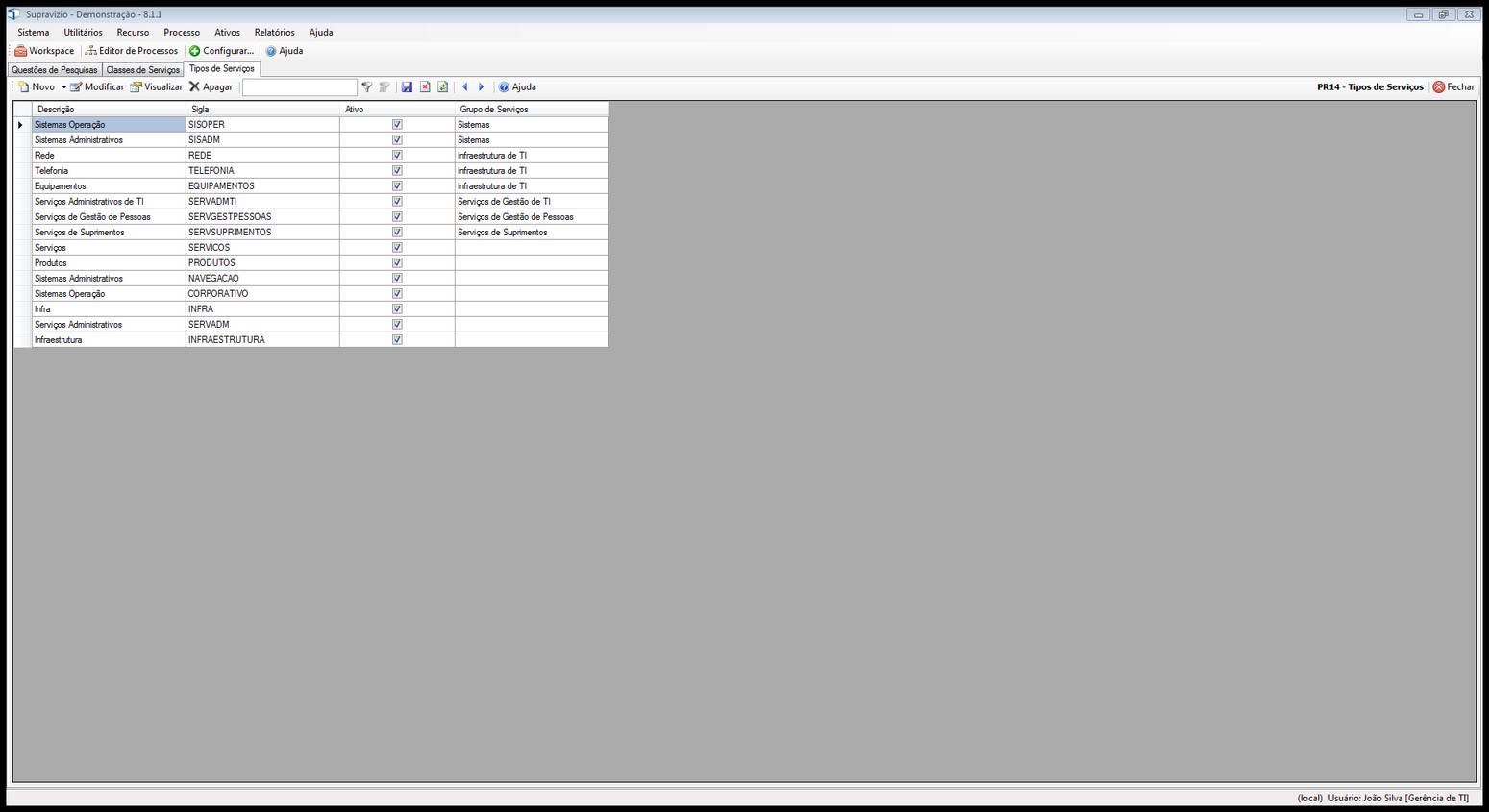Viewport: 1489px width, 812px height.
Task: Switch to Classes de Serviços tab
Action: 142,70
